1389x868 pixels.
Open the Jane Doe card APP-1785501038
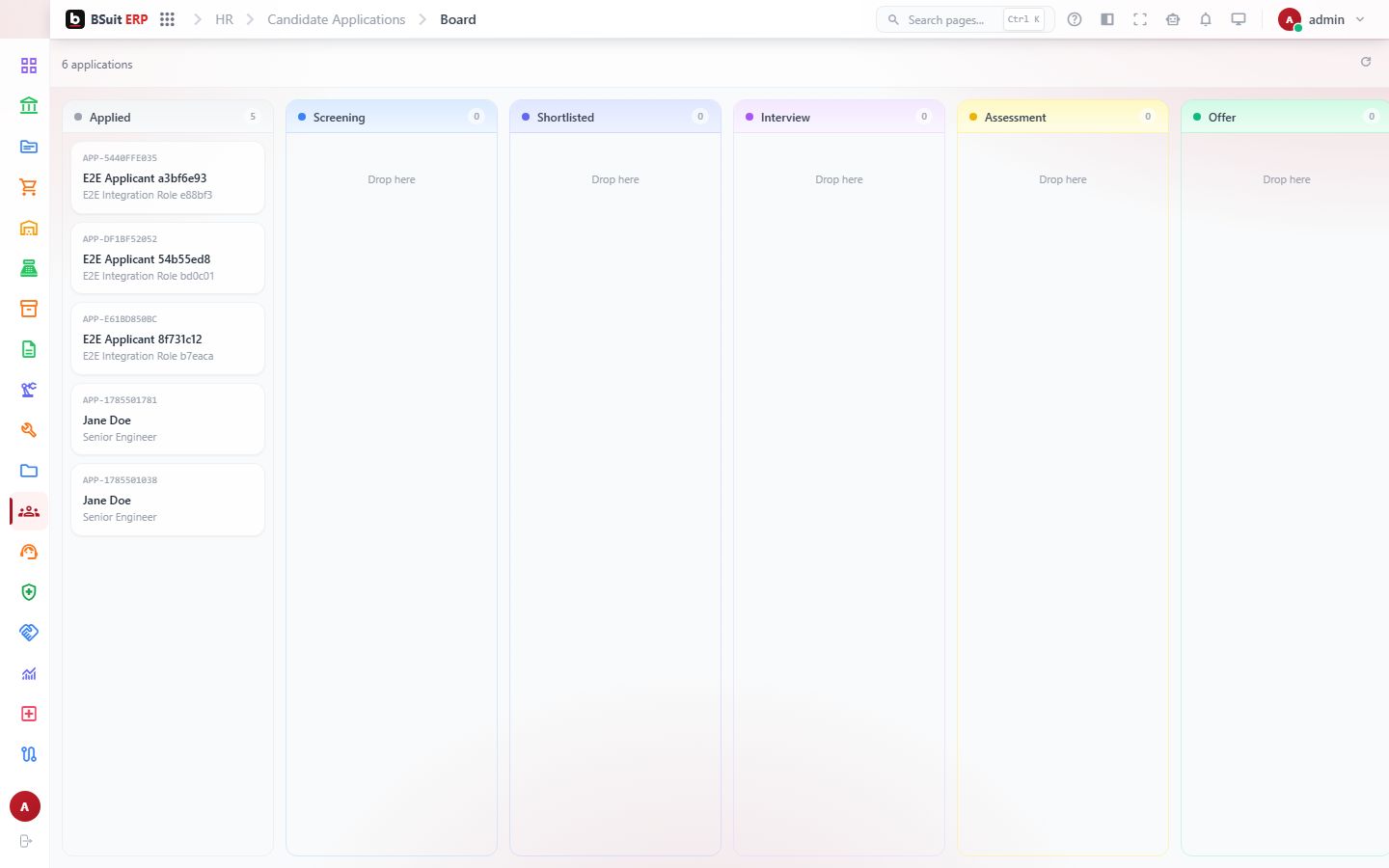(168, 500)
